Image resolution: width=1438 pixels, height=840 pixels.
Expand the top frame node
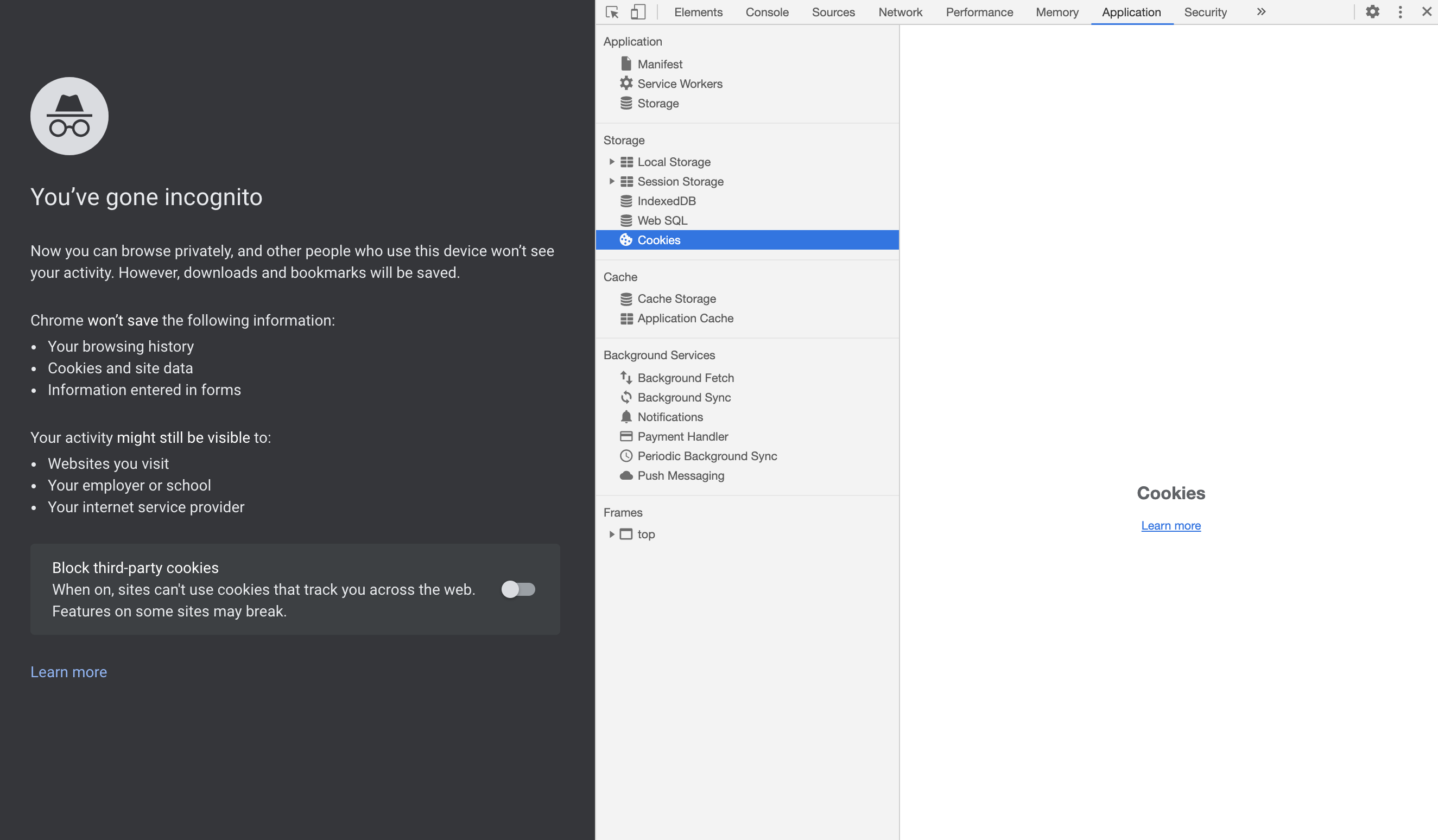click(x=611, y=534)
